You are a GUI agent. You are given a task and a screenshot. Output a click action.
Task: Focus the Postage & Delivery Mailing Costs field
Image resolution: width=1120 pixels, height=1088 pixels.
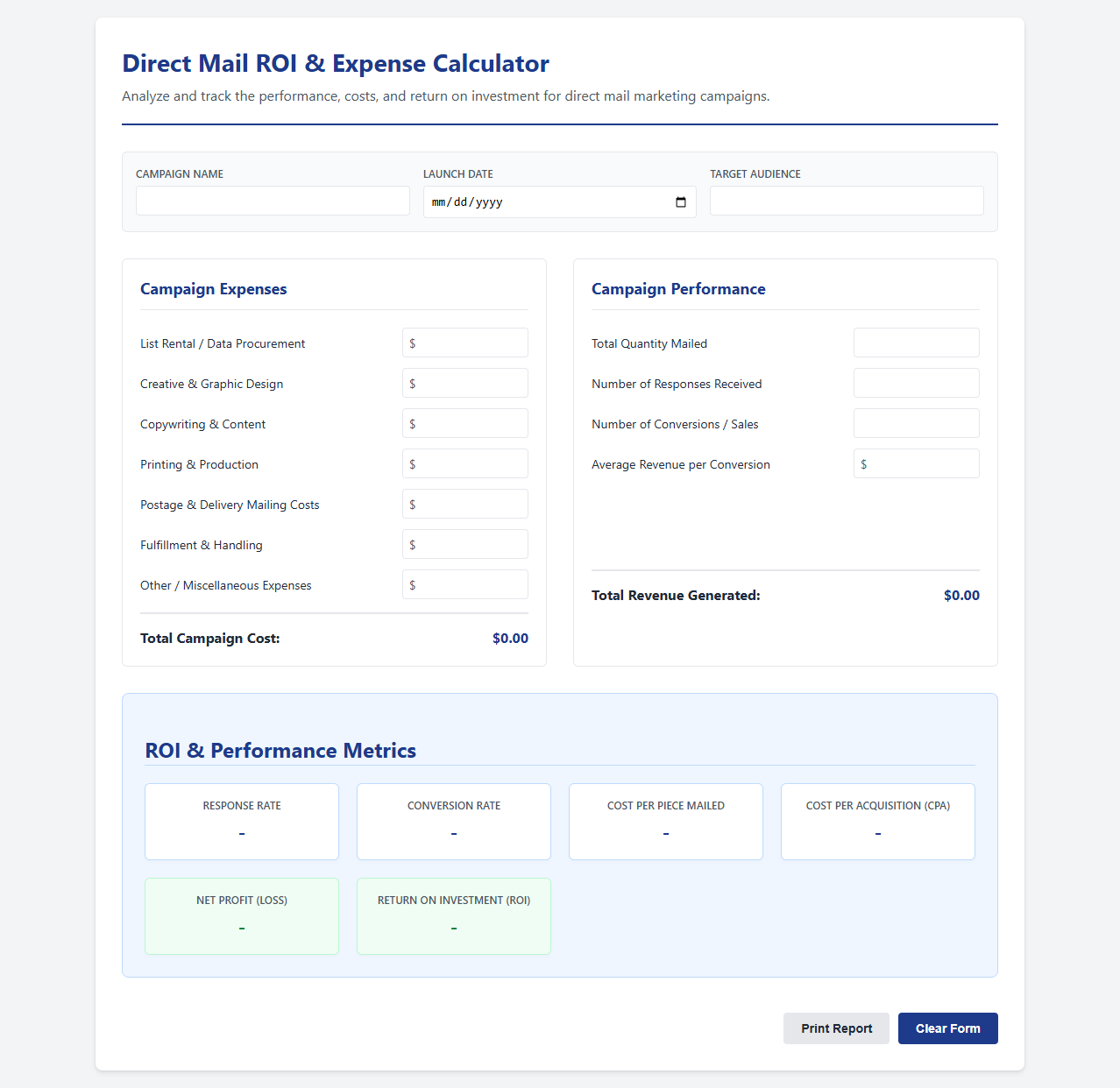(465, 504)
